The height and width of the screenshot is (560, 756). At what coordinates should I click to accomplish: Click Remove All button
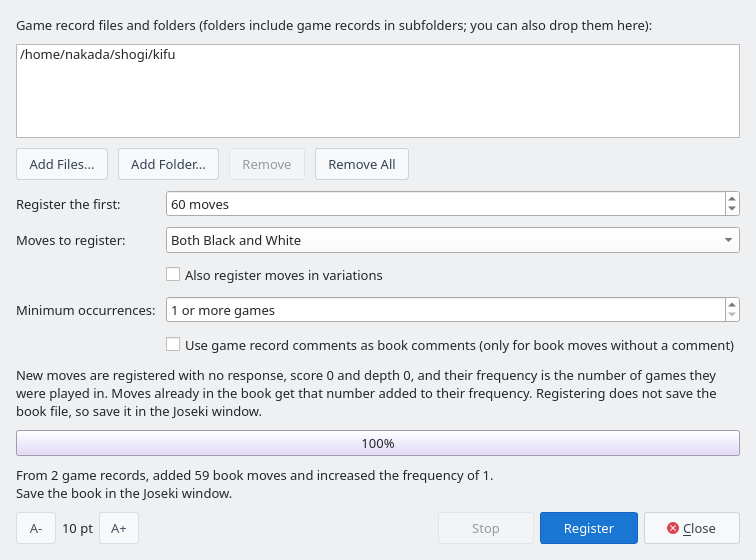362,164
